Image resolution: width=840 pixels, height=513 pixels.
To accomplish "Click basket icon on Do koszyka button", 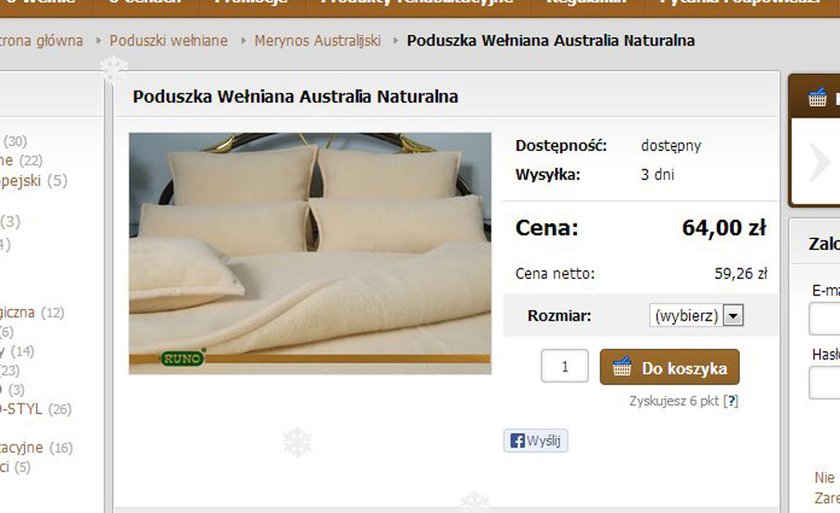I will [x=622, y=367].
